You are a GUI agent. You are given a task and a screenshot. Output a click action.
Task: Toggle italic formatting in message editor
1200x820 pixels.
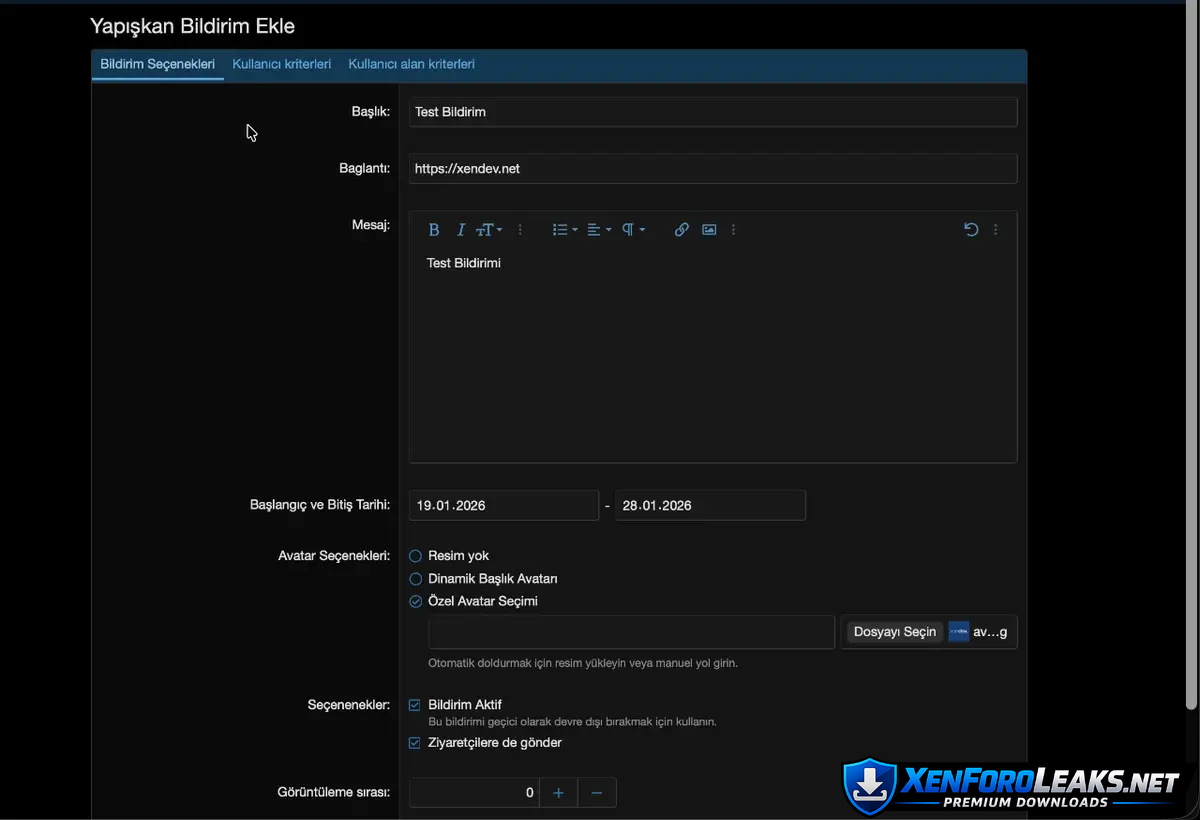(460, 230)
